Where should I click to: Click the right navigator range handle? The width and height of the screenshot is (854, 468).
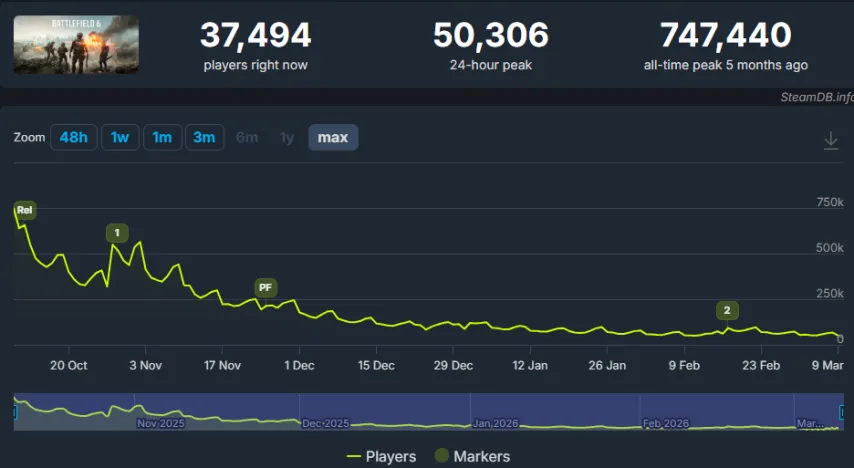[x=839, y=412]
